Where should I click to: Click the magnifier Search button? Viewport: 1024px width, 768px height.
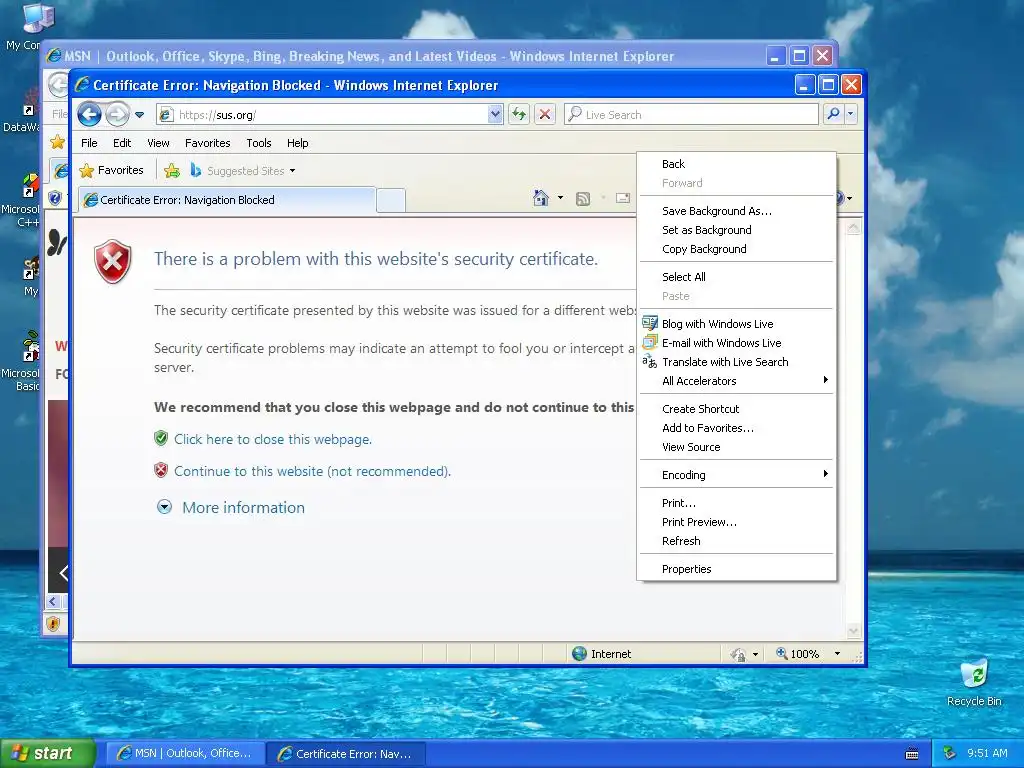(x=833, y=114)
